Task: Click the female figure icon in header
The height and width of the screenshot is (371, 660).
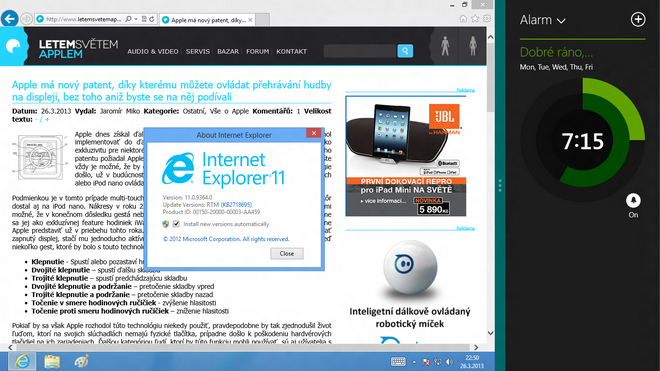Action: point(473,46)
